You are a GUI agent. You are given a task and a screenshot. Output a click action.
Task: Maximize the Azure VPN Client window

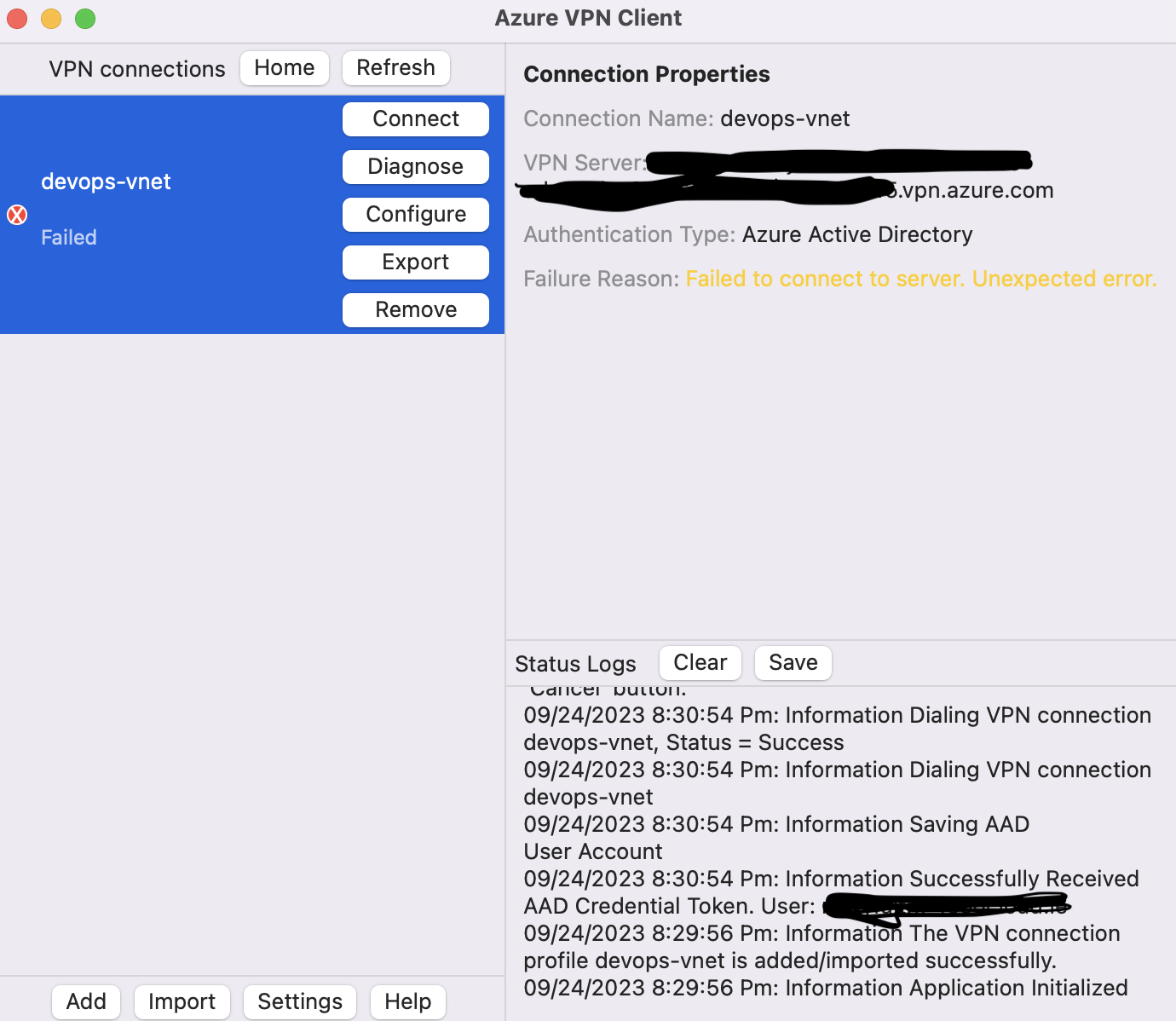pyautogui.click(x=85, y=18)
